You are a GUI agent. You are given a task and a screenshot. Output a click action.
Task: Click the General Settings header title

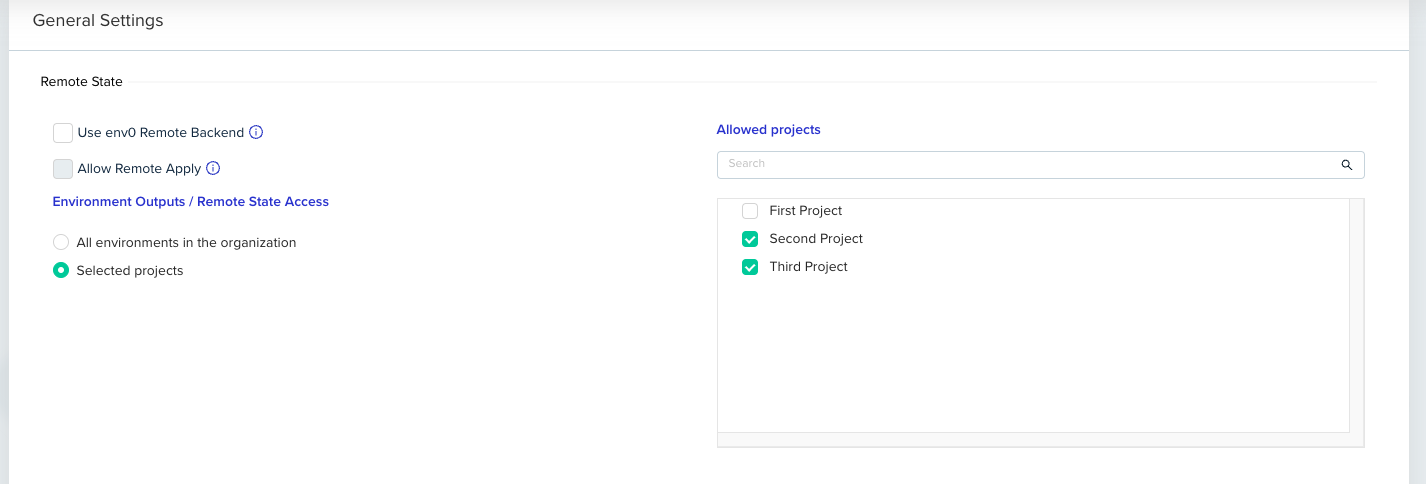point(98,20)
